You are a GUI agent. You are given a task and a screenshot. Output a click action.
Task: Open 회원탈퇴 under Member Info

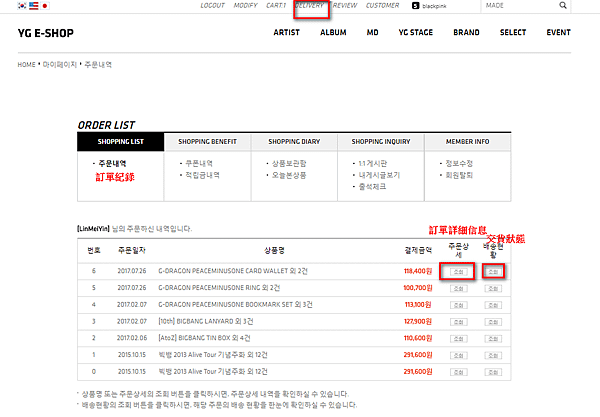(459, 175)
